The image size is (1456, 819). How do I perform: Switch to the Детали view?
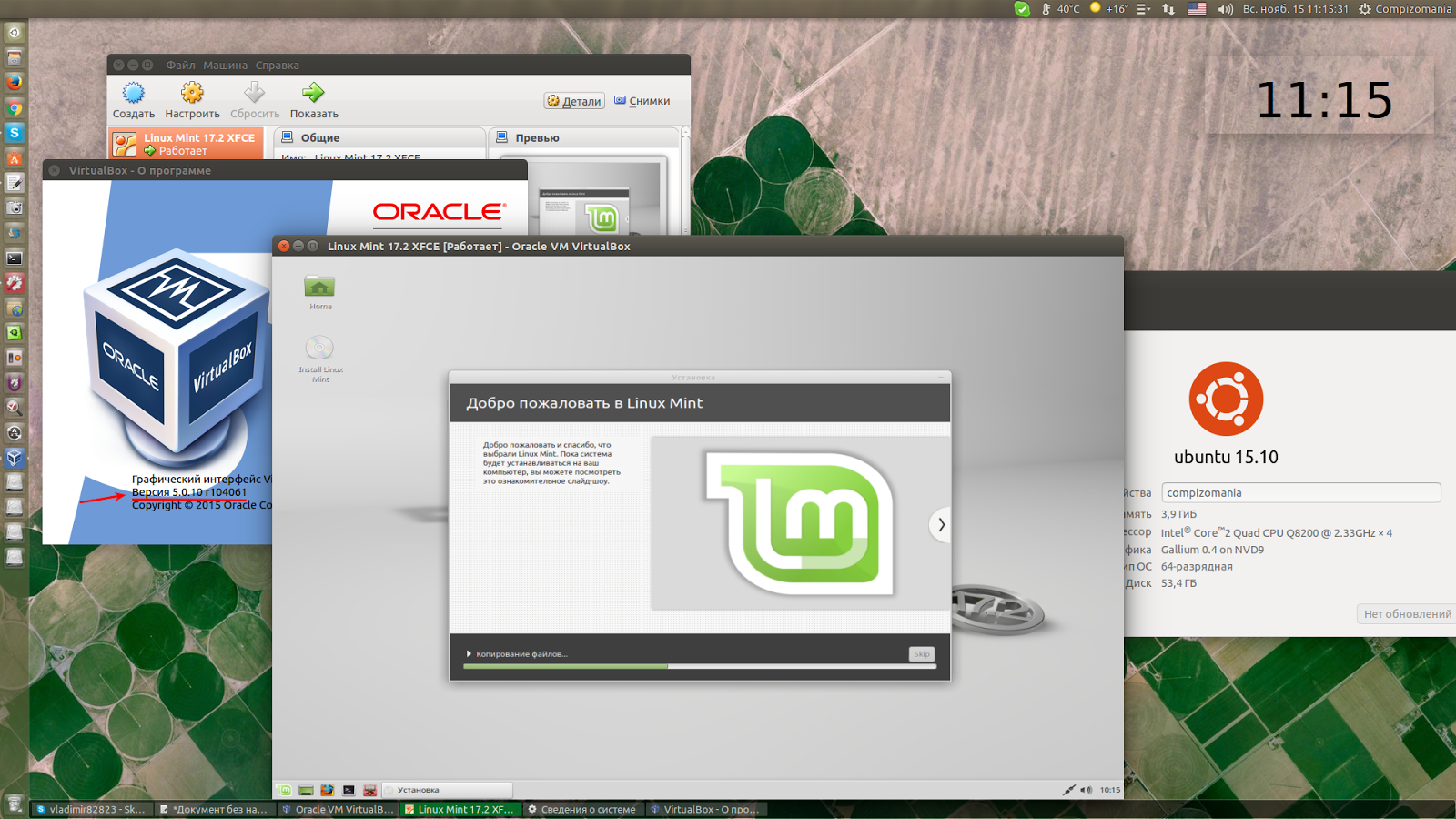(x=574, y=101)
